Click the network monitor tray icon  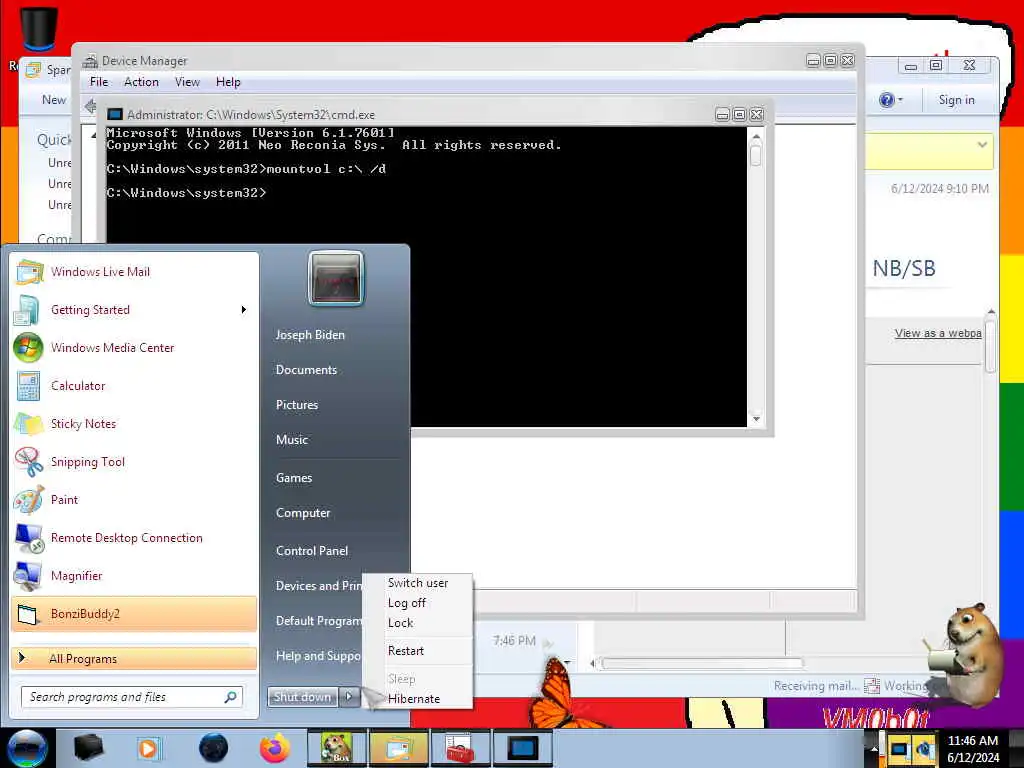899,748
